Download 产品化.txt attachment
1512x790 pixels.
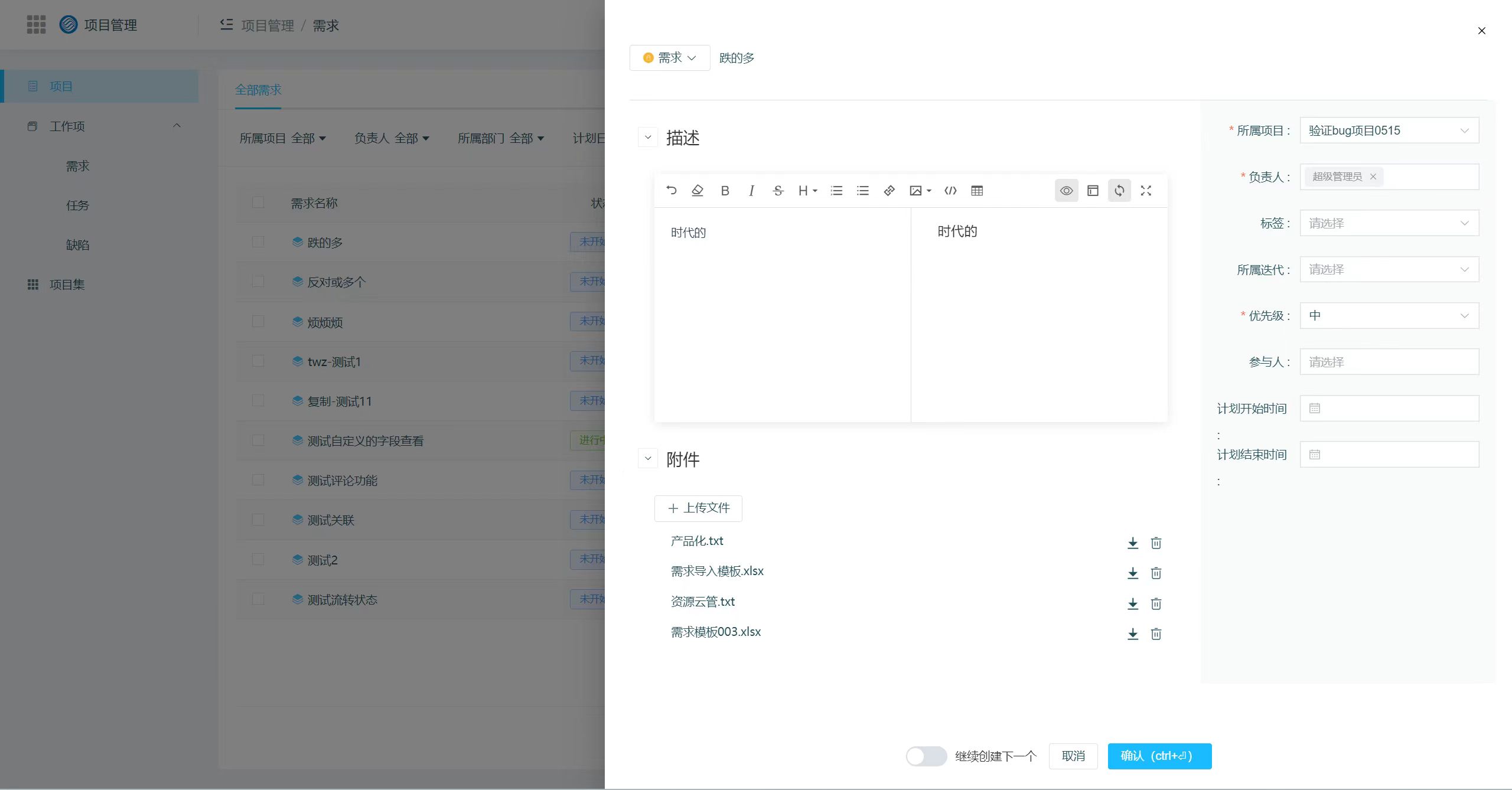point(1133,543)
